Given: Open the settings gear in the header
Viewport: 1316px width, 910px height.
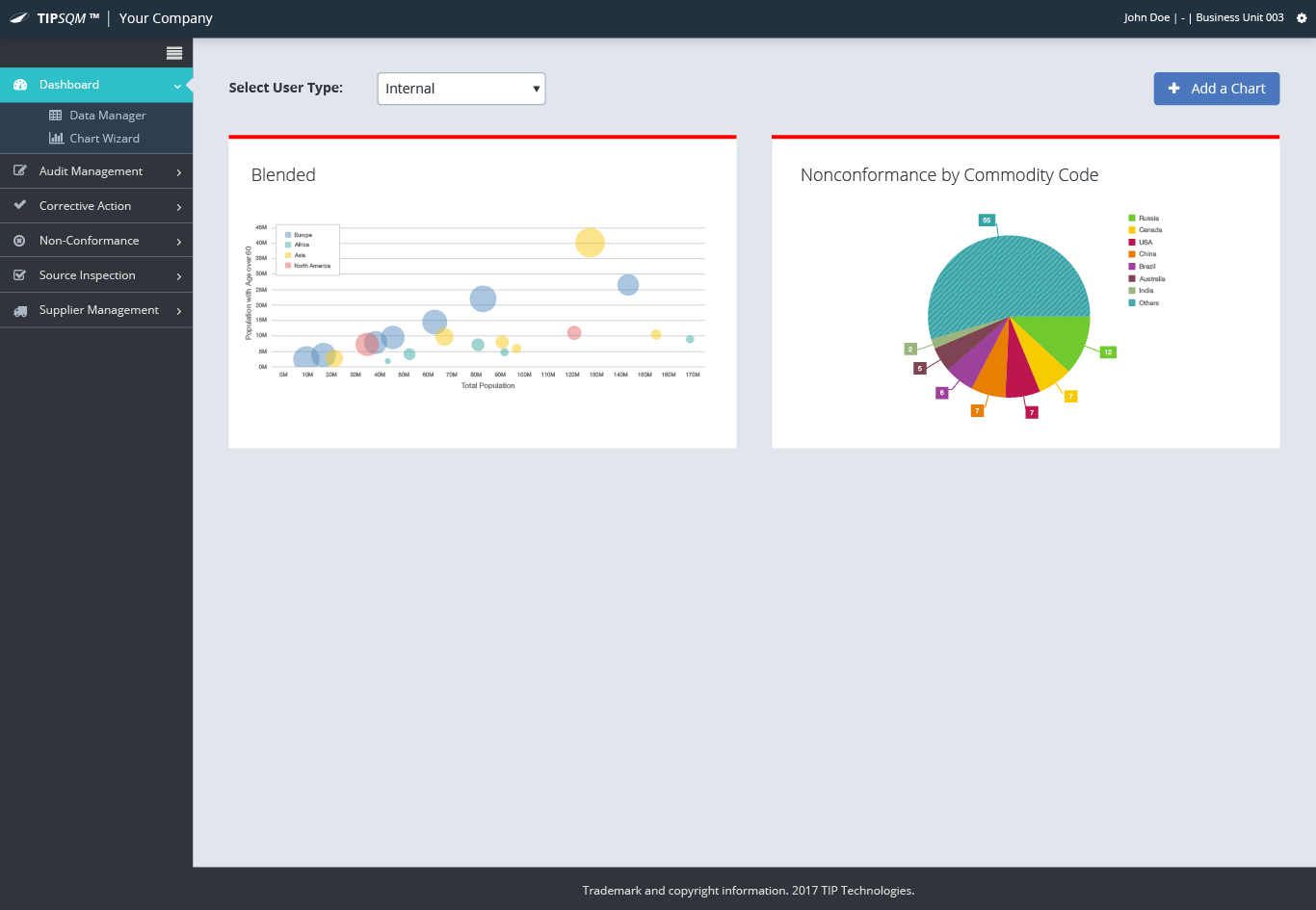Looking at the screenshot, I should click(x=1302, y=18).
